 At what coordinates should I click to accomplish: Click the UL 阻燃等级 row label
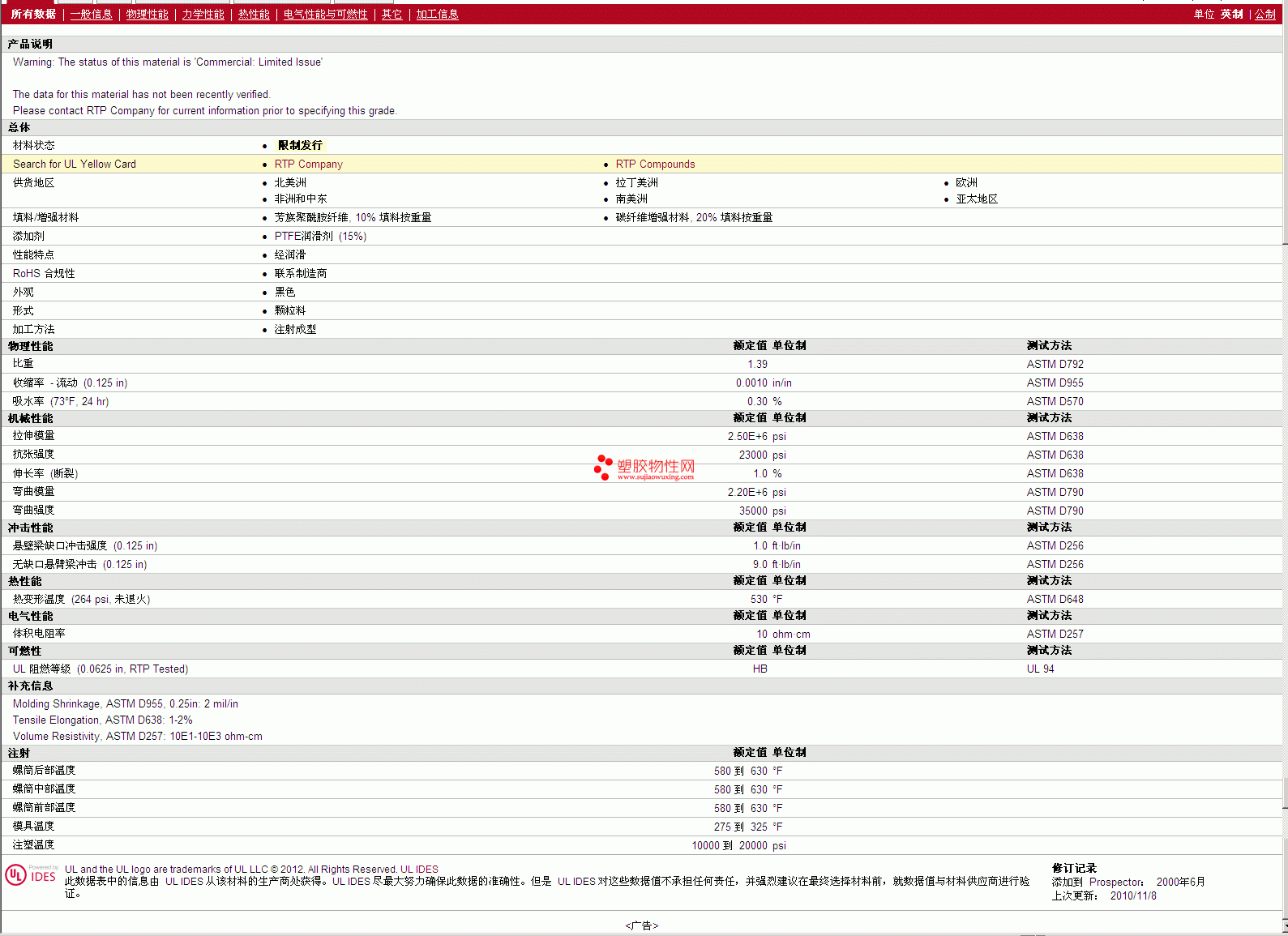(x=101, y=669)
